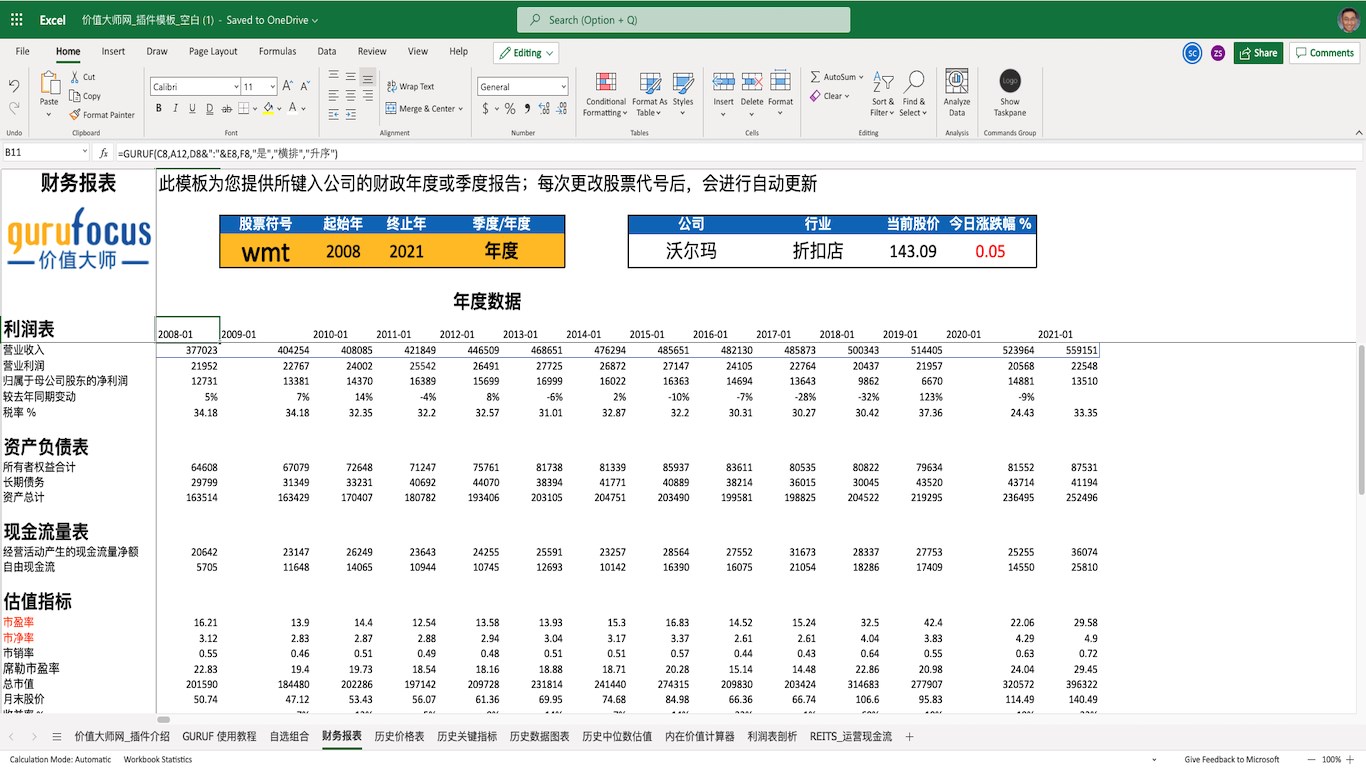Viewport: 1366px width, 768px height.
Task: Open the Comments pane
Action: click(1325, 53)
